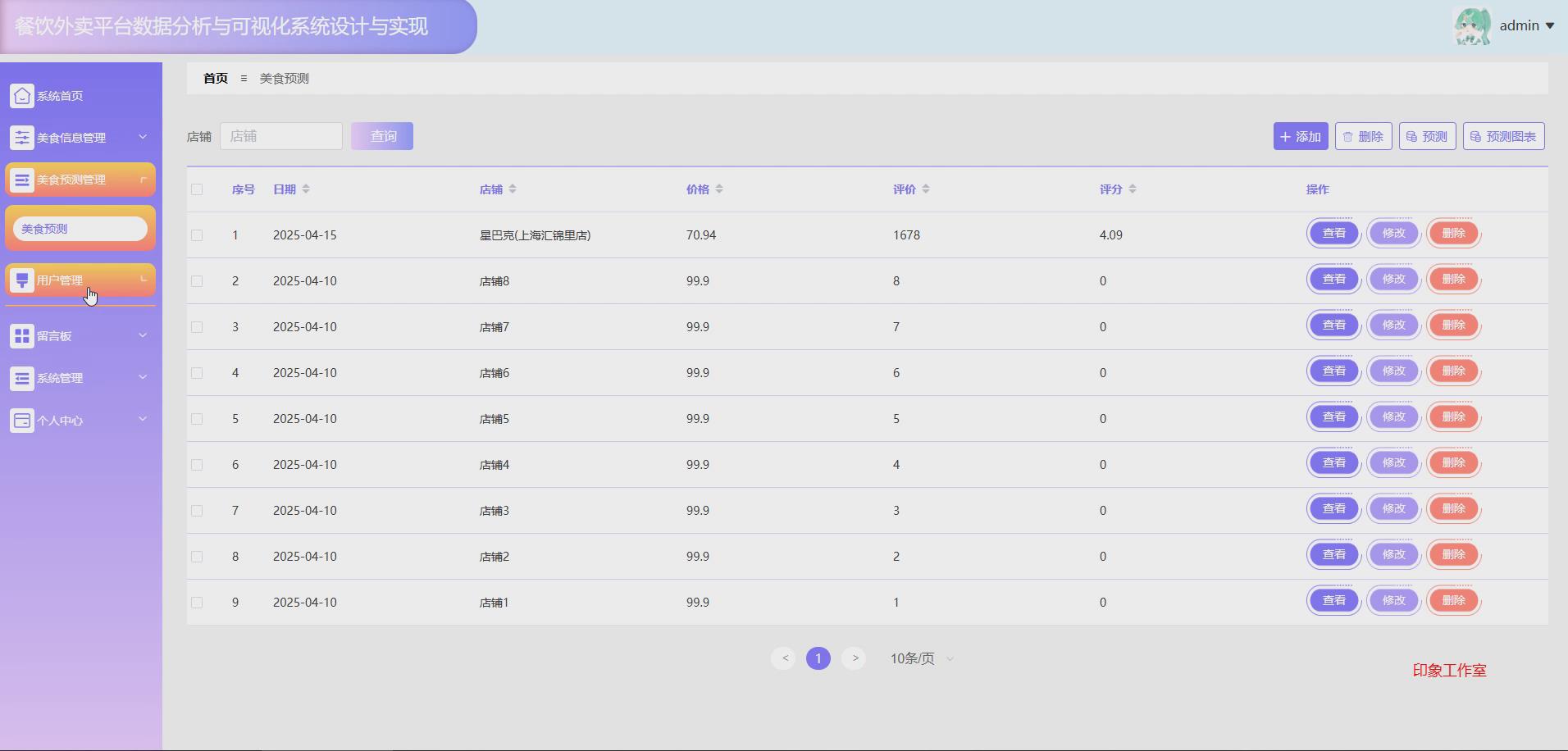This screenshot has height=751, width=1568.
Task: Check the checkbox for row 星巴克(上海汇锦里店)
Action: [198, 235]
